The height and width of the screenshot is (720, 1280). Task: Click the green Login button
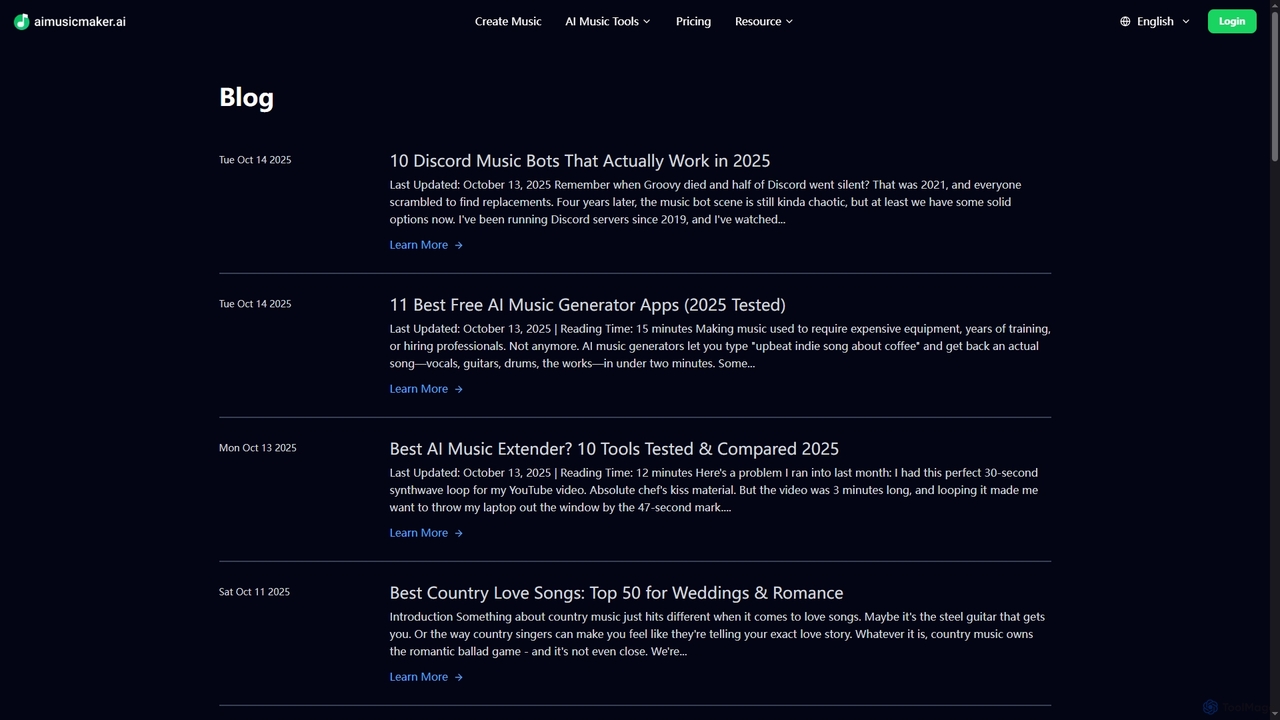point(1232,21)
